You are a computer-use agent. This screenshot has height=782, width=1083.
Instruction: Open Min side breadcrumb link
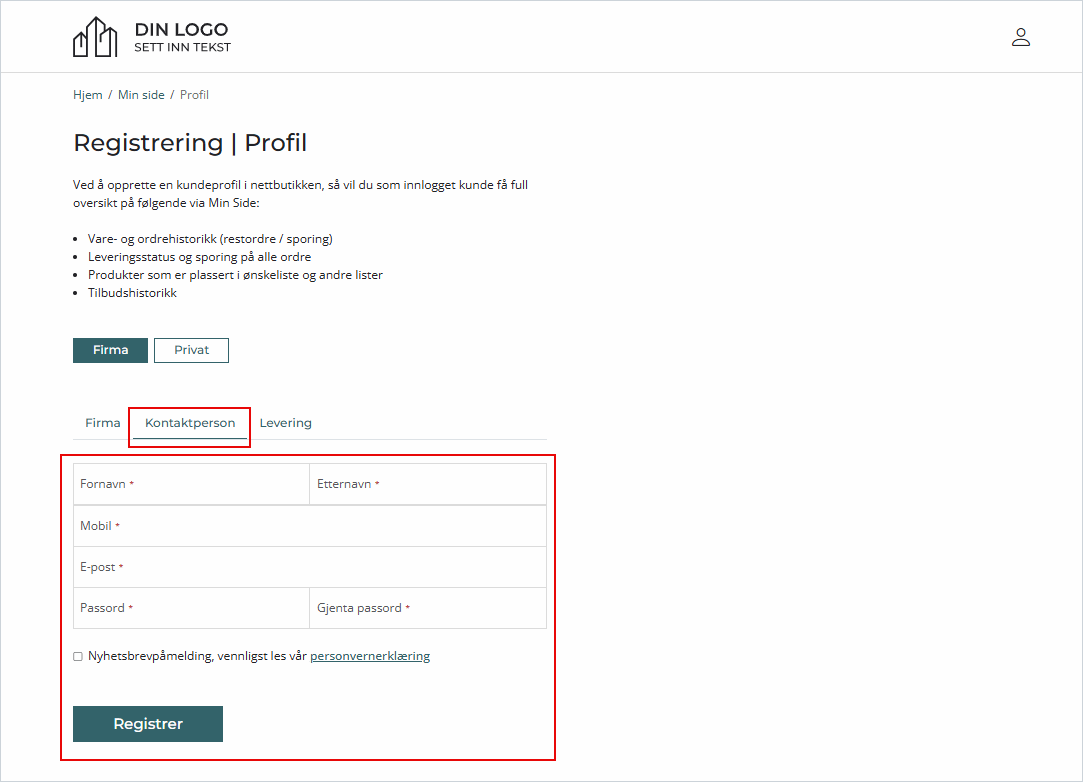pos(141,95)
